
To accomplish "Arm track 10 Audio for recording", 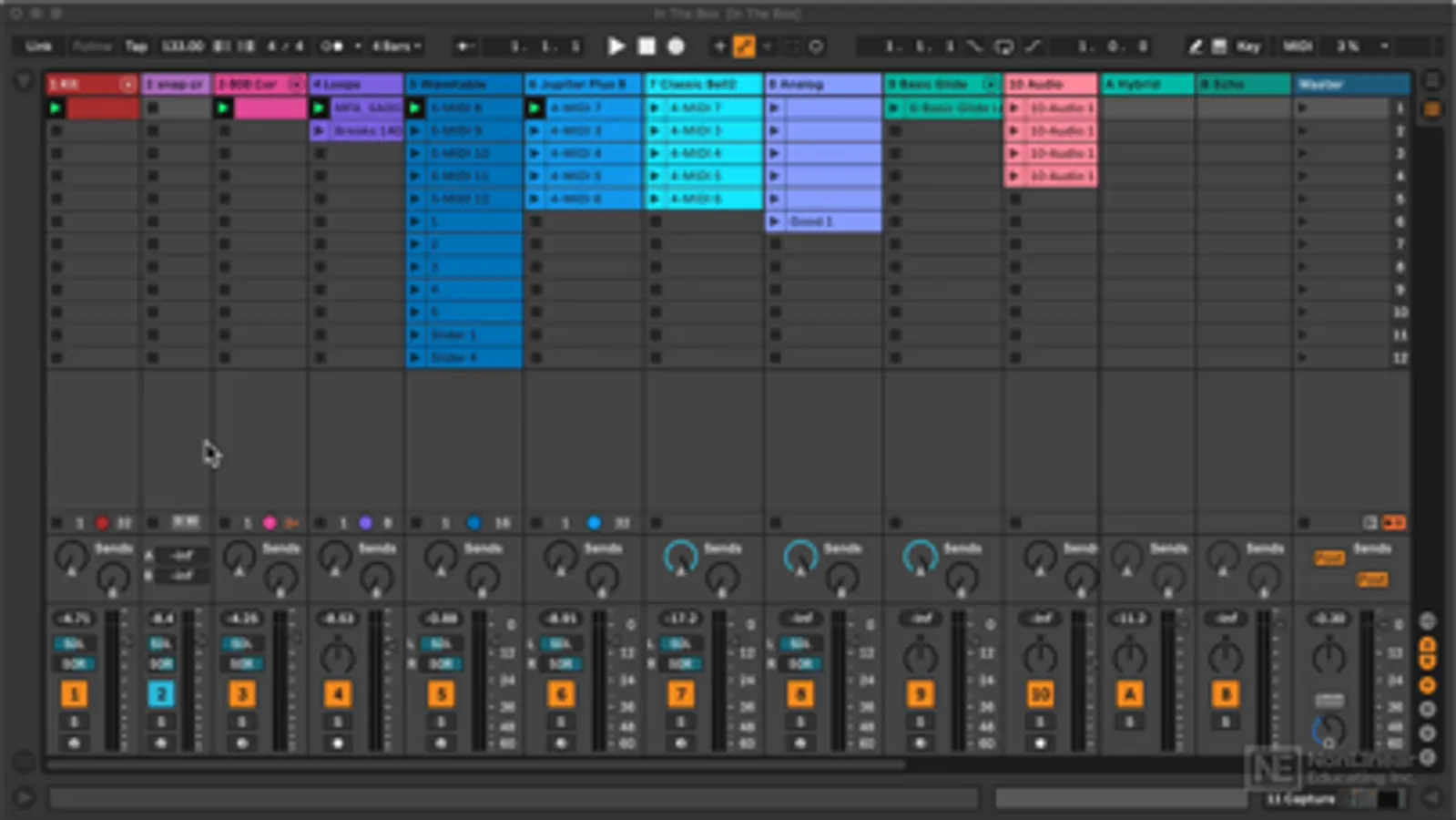I will click(1040, 743).
